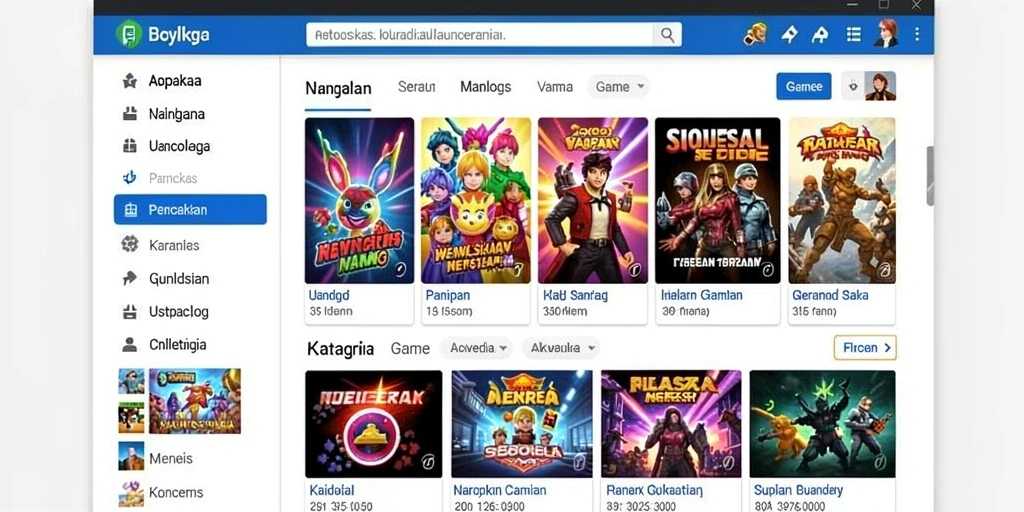The image size is (1024, 512).
Task: Click the small icon left of profile picture
Action: (852, 86)
